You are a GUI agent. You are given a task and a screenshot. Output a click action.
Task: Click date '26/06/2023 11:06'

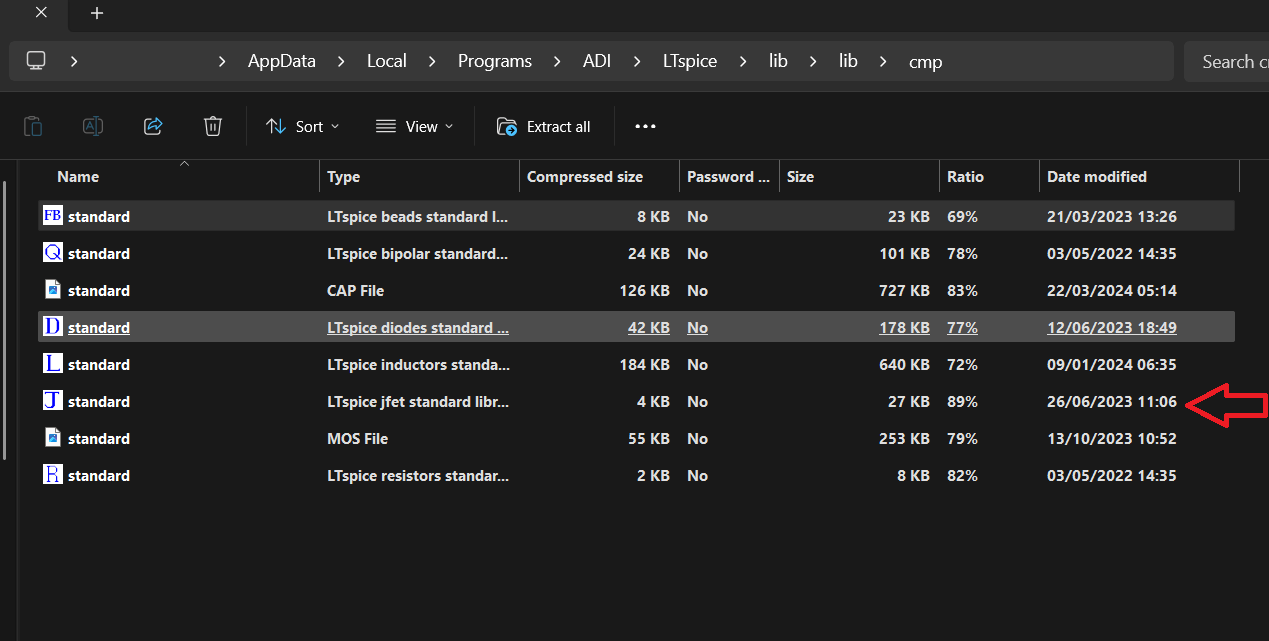(1112, 401)
